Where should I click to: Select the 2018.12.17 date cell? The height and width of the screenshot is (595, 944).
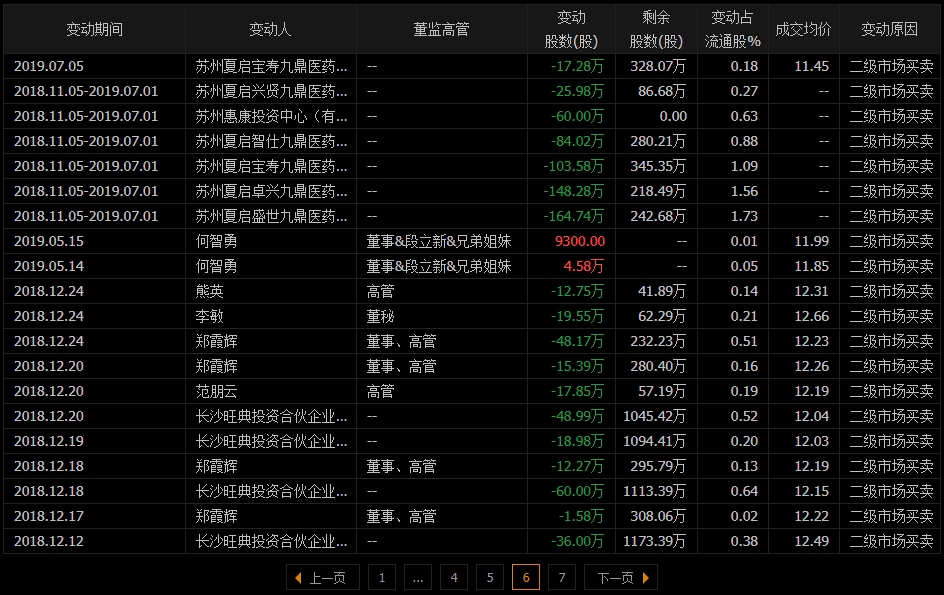pyautogui.click(x=49, y=516)
